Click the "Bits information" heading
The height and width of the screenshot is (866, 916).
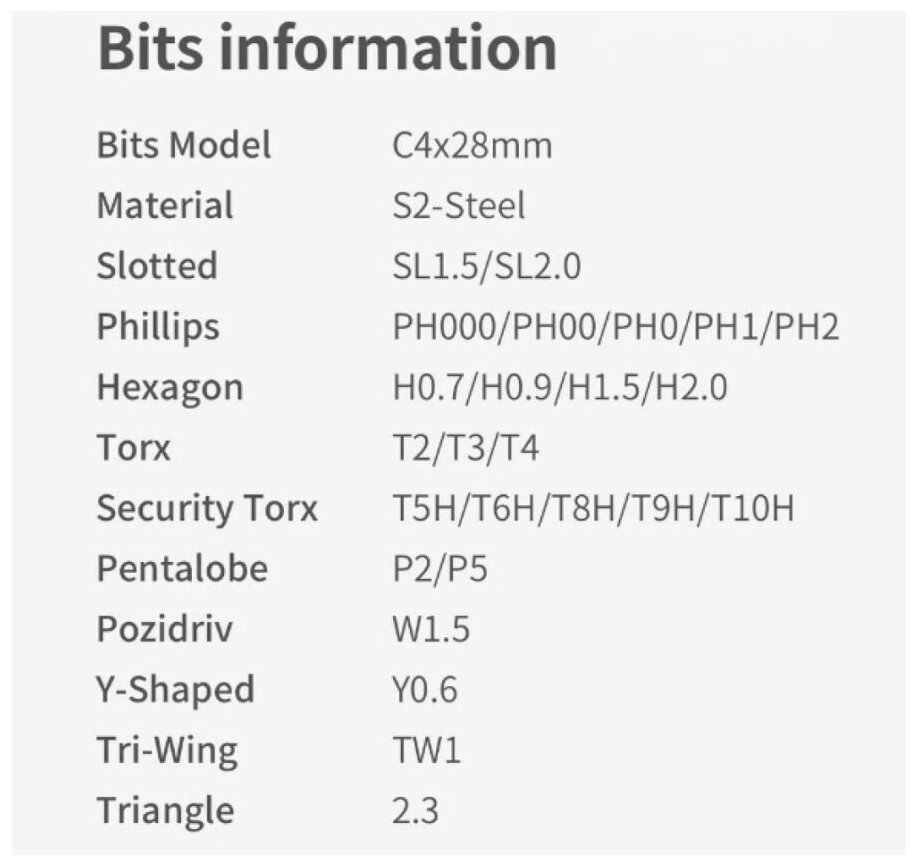pos(327,47)
